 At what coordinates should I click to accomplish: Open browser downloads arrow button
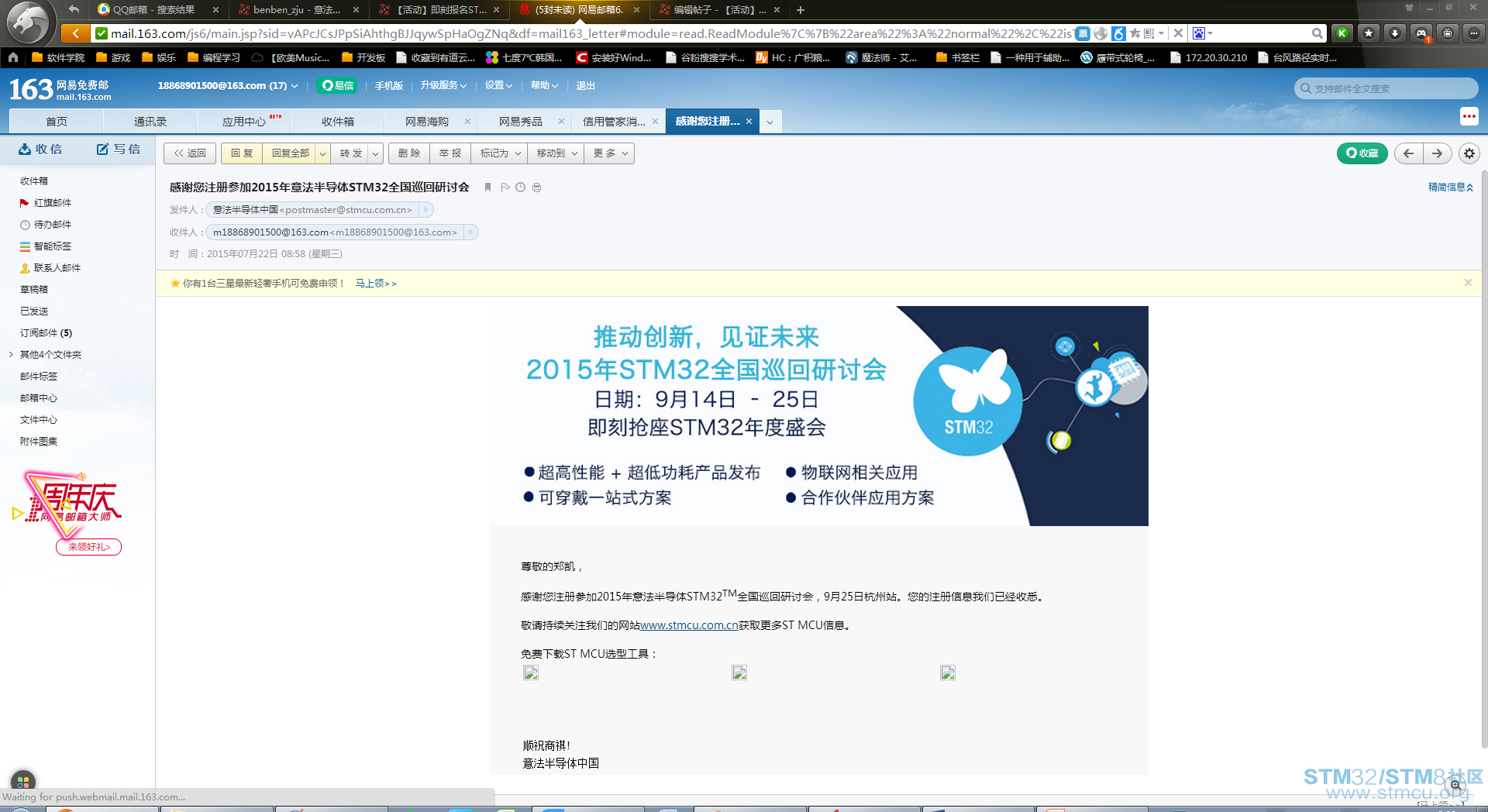1395,33
